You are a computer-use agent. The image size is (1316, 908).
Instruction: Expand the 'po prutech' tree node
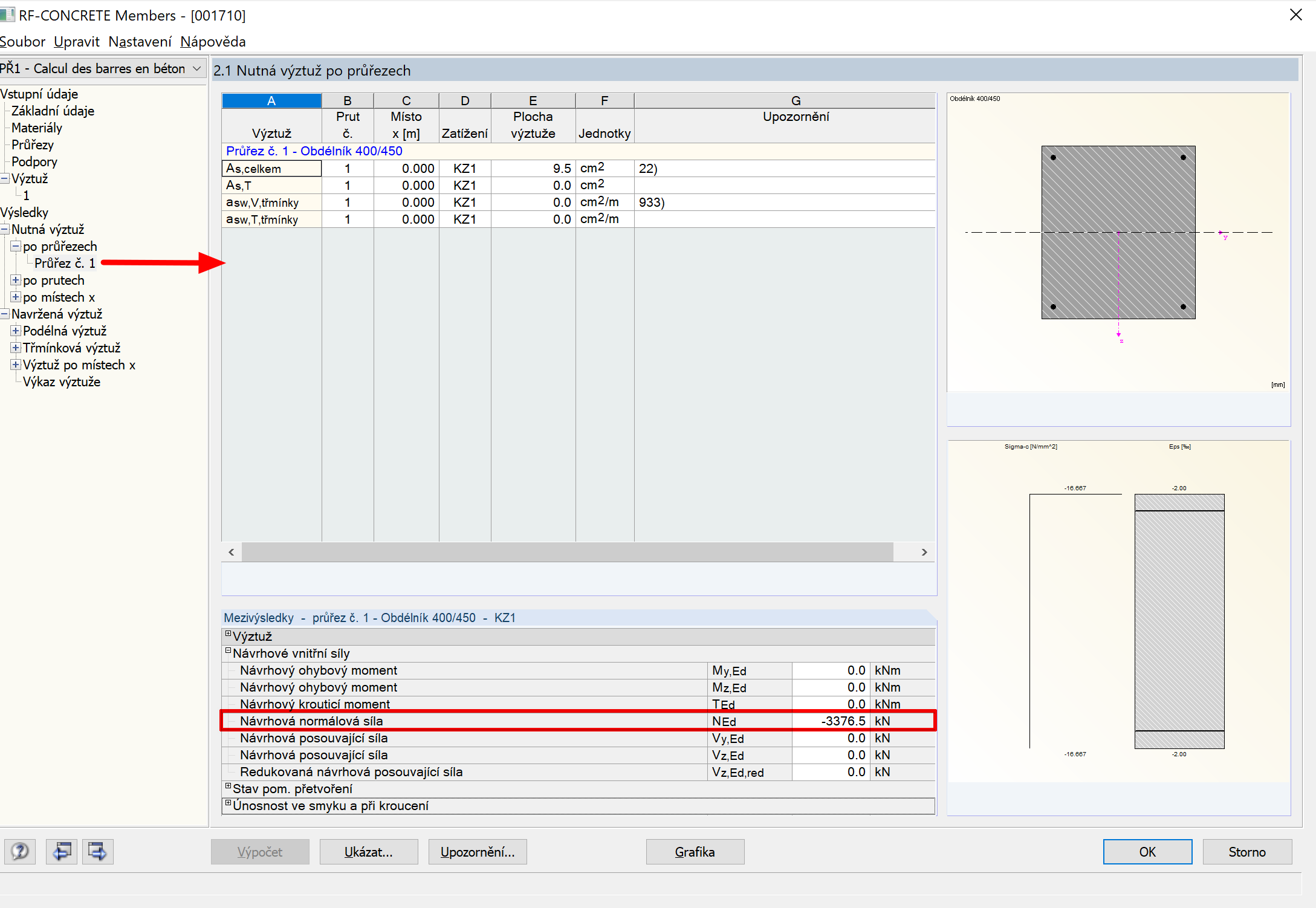pos(16,281)
